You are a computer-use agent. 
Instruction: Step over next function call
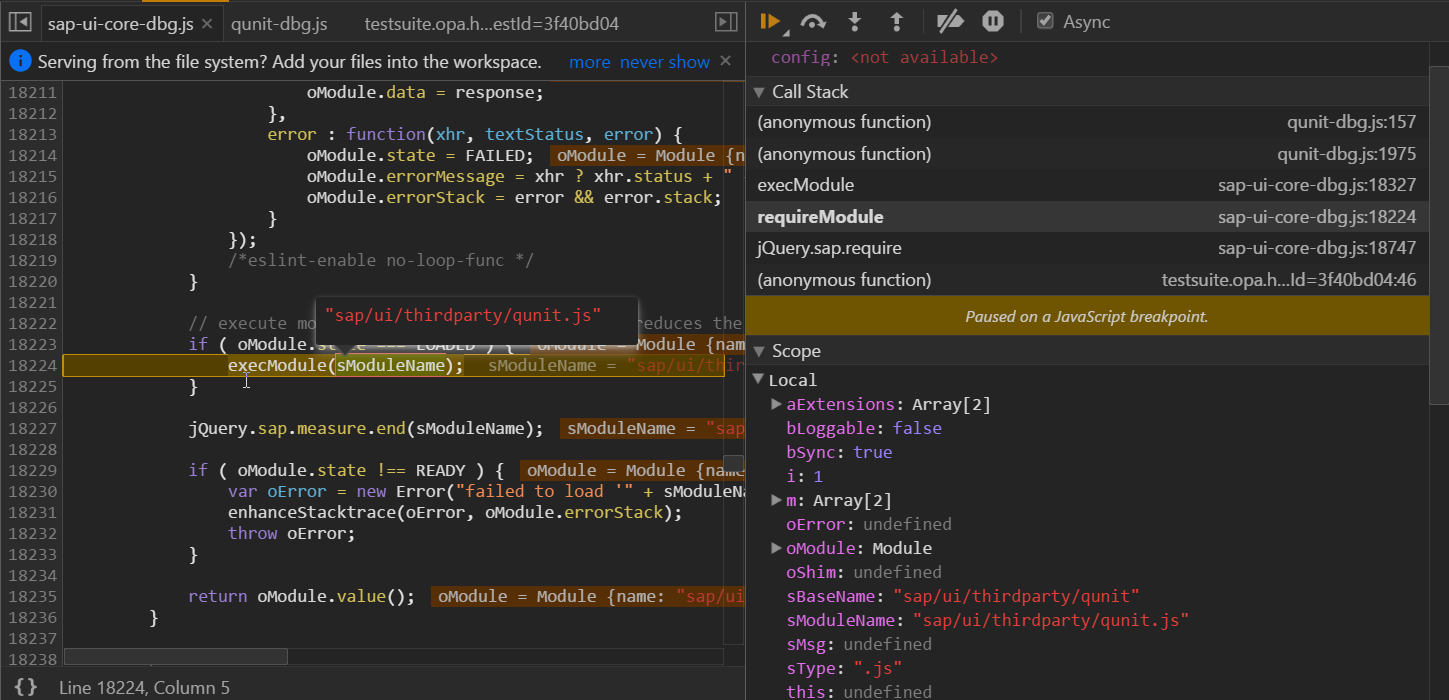(x=813, y=21)
